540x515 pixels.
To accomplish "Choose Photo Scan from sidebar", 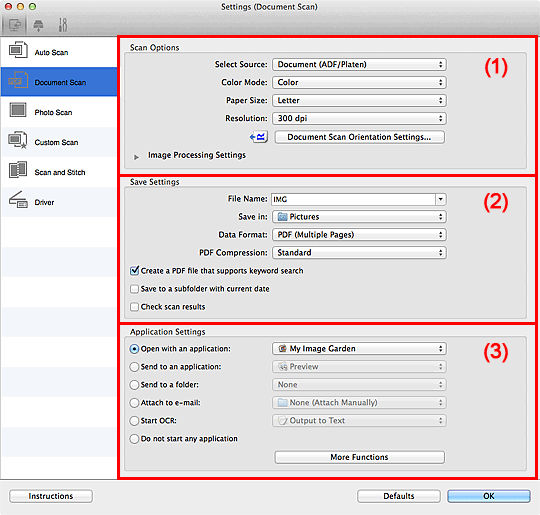I will click(x=59, y=112).
